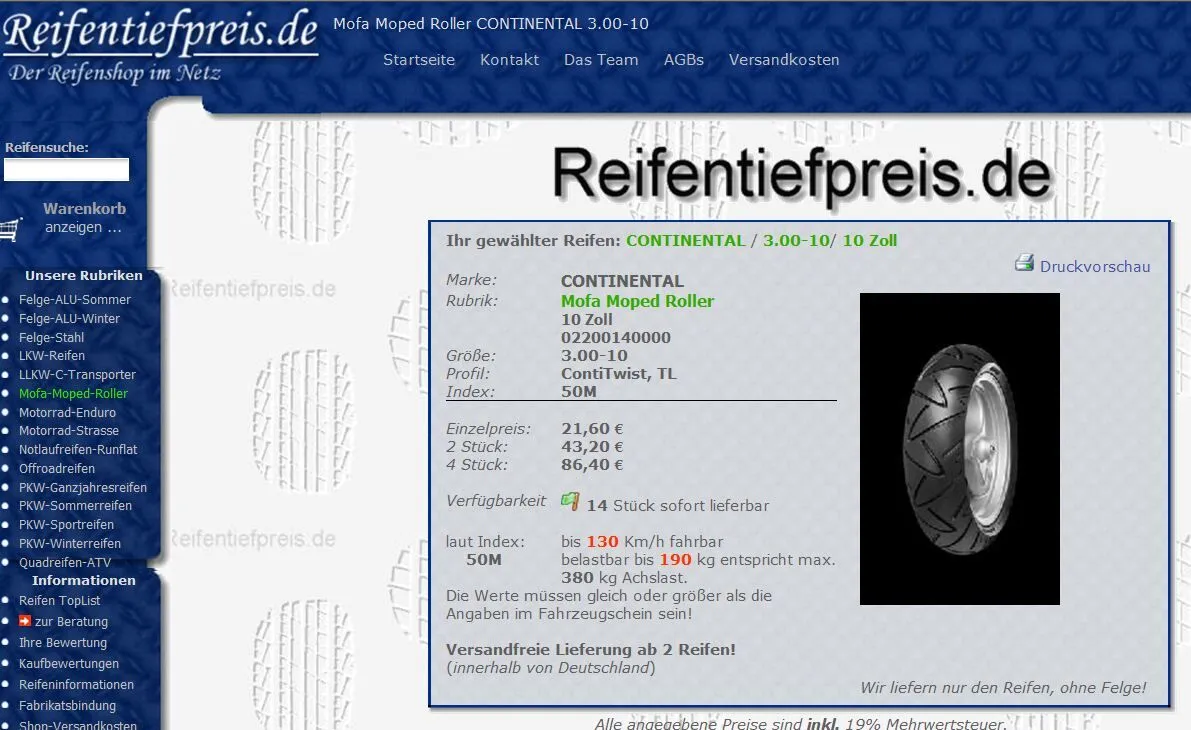The image size is (1191, 730).
Task: Select Felge-ALU-Winter category
Action: click(69, 318)
